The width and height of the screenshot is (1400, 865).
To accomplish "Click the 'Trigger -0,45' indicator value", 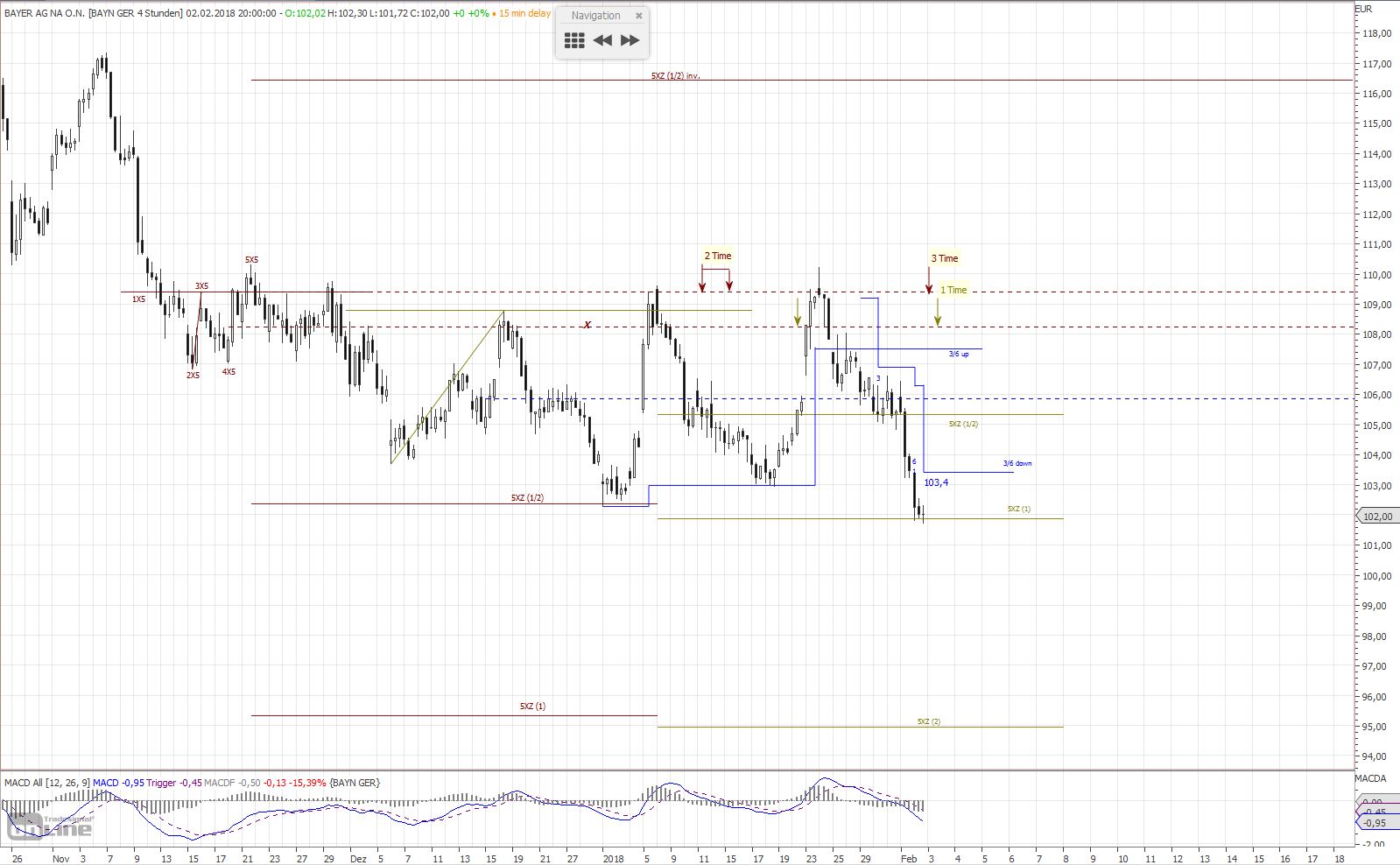I will [173, 783].
